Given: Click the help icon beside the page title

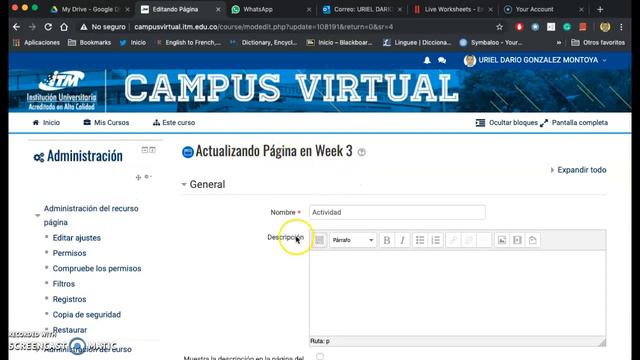Looking at the screenshot, I should tap(362, 152).
